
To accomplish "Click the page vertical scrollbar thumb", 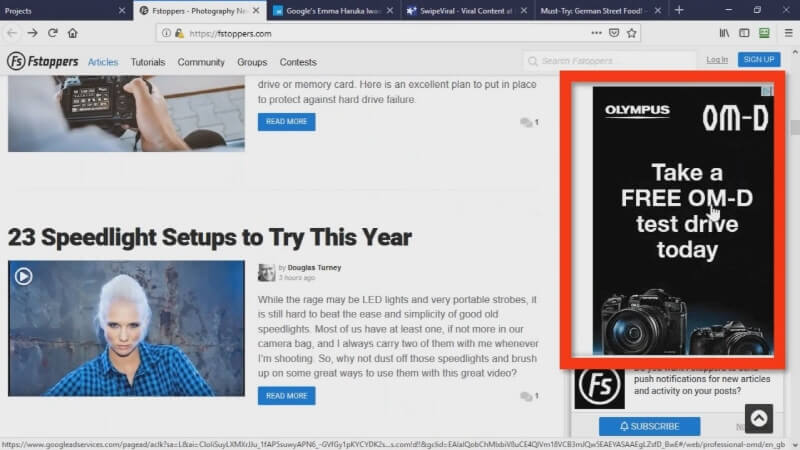I will coord(794,127).
